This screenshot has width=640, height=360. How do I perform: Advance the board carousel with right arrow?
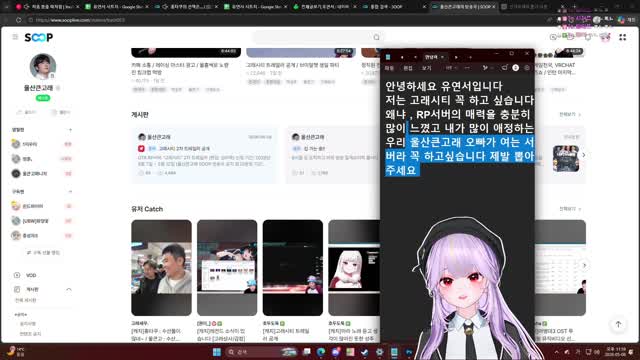click(x=584, y=155)
